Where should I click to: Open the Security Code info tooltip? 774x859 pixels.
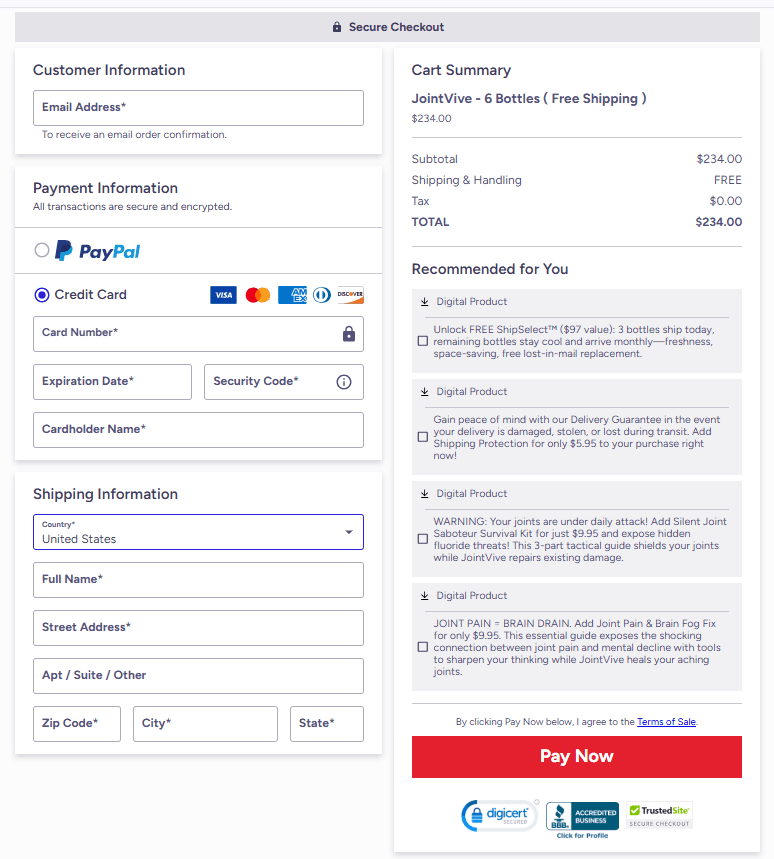point(345,381)
